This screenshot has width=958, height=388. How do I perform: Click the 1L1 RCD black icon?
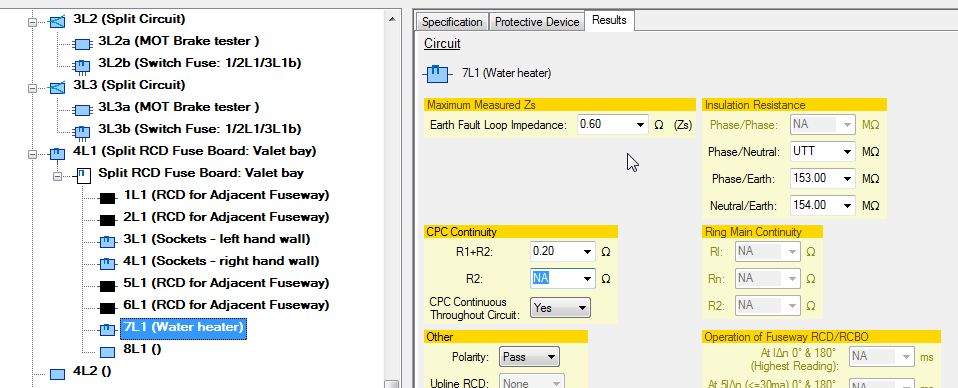pyautogui.click(x=108, y=198)
